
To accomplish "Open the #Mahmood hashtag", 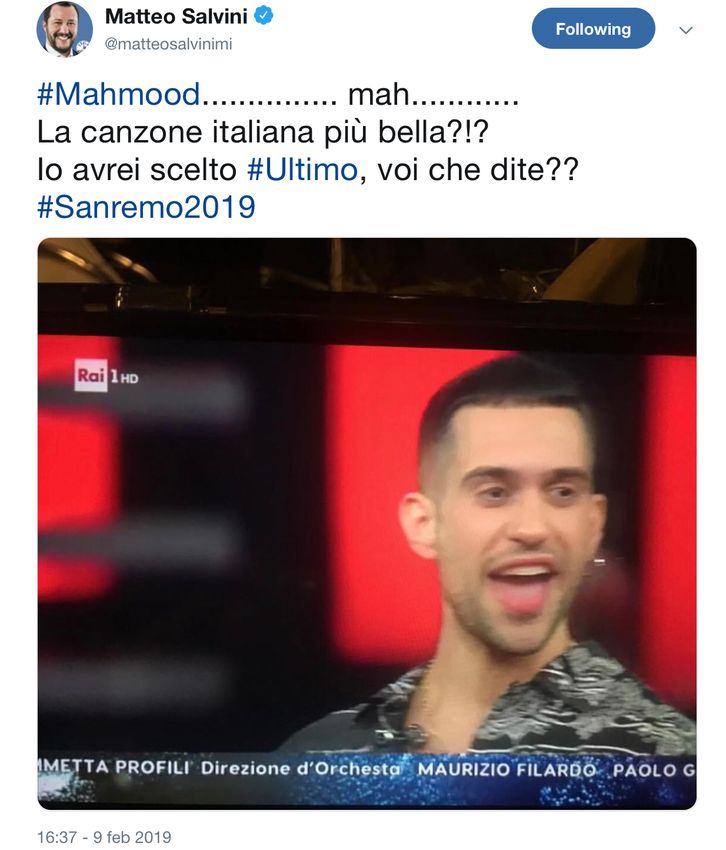I will point(119,94).
